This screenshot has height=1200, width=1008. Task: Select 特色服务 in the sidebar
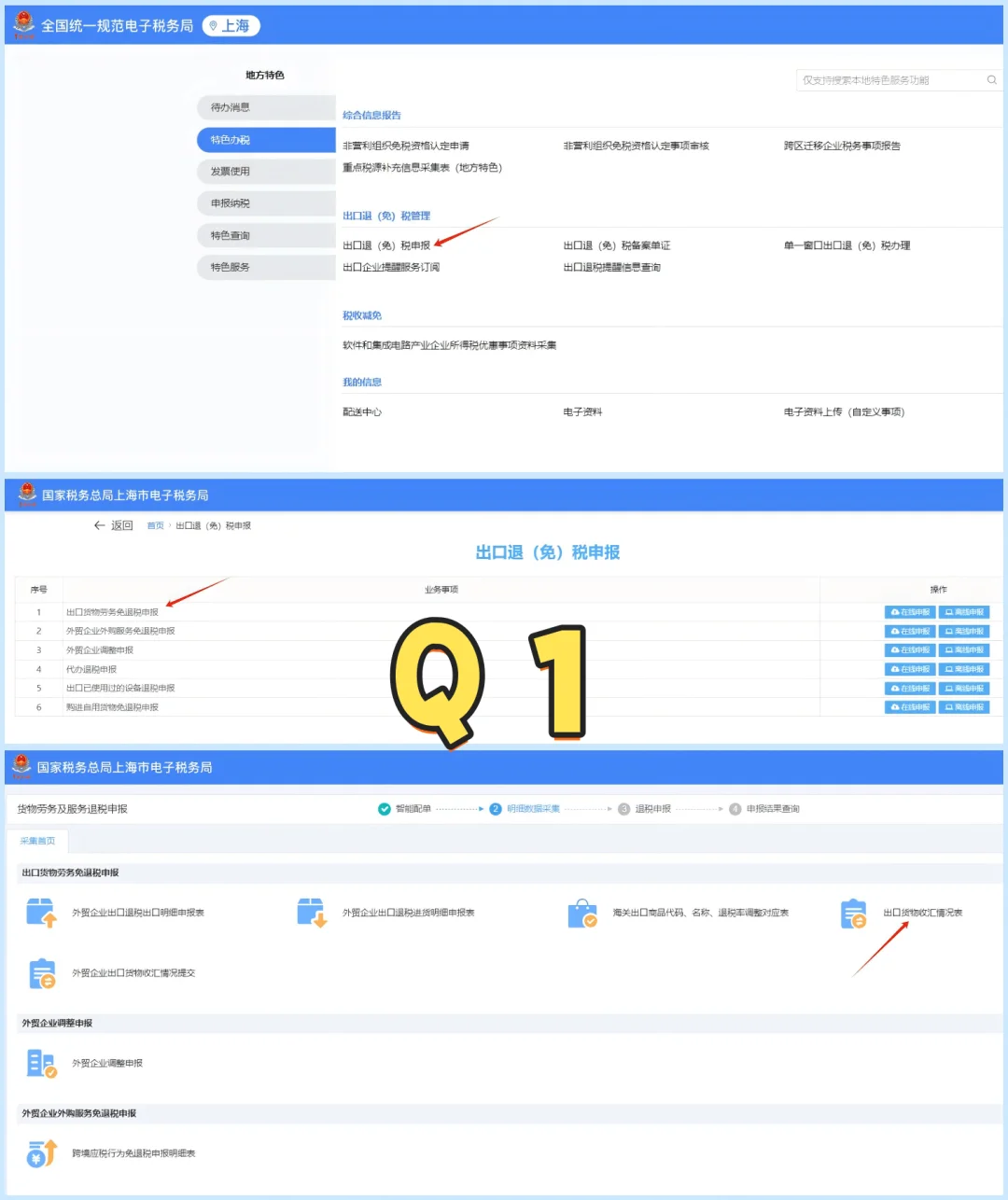coord(266,267)
